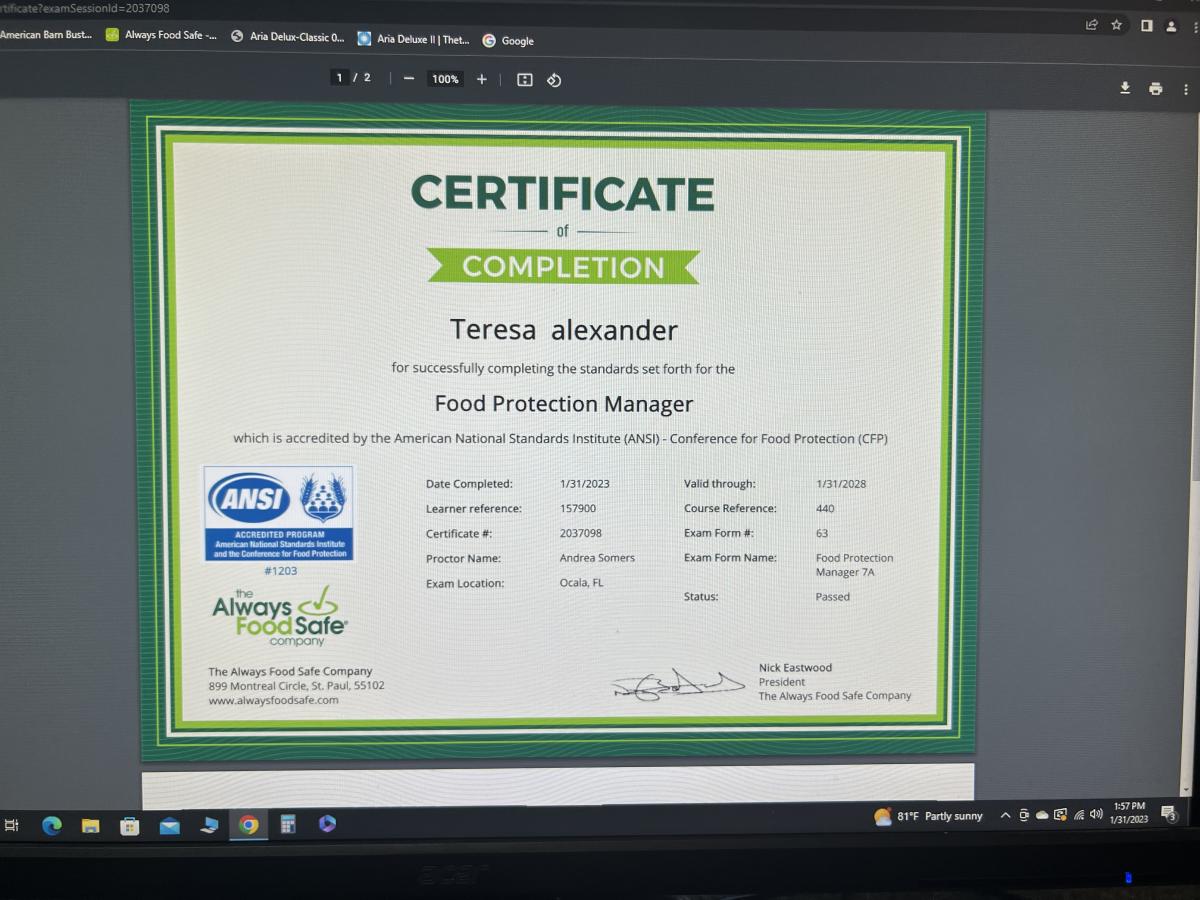1200x900 pixels.
Task: Share this page from the address bar
Action: tap(1092, 24)
